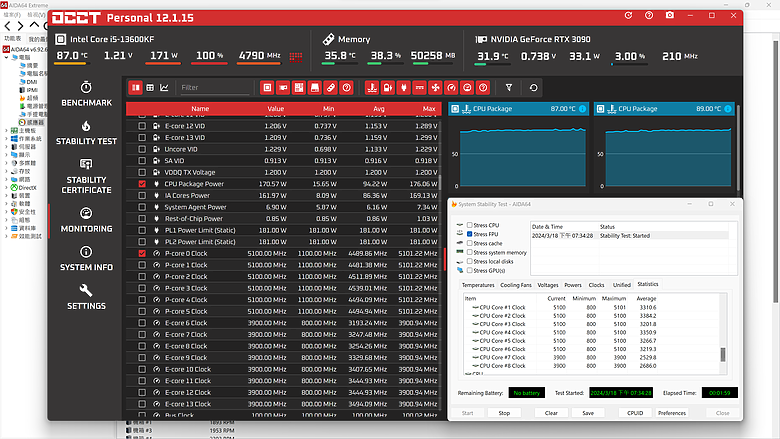Toggle GPU sensor filter icon
The height and width of the screenshot is (439, 780).
pos(283,88)
